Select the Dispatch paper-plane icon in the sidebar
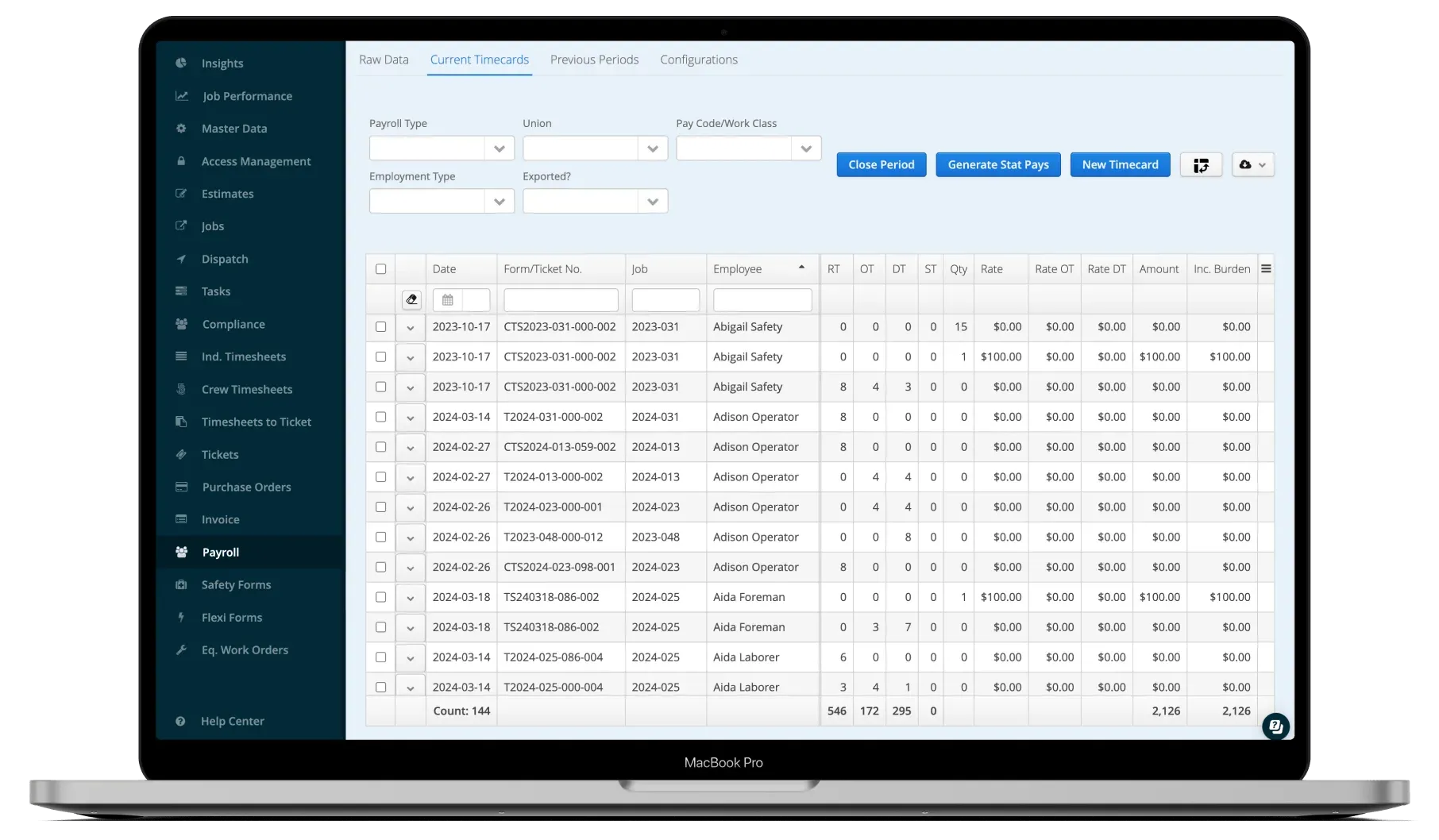Image resolution: width=1439 pixels, height=840 pixels. click(x=182, y=259)
